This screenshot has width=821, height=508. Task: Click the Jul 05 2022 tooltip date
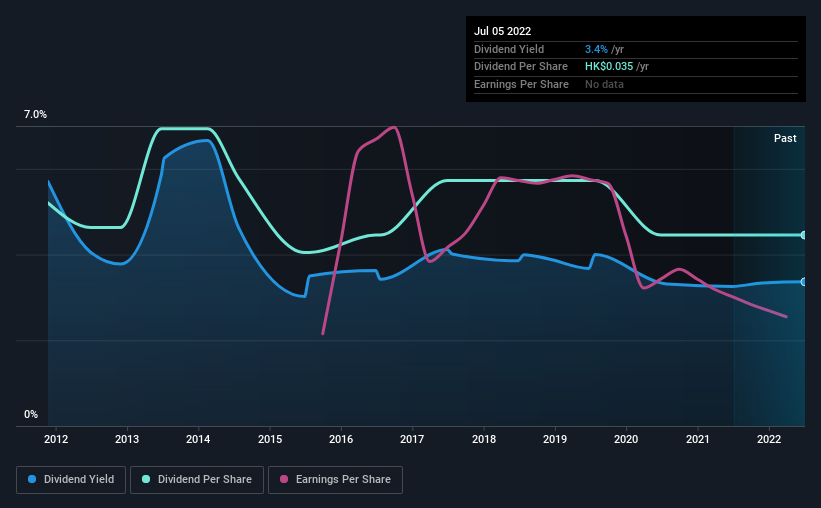click(x=502, y=31)
